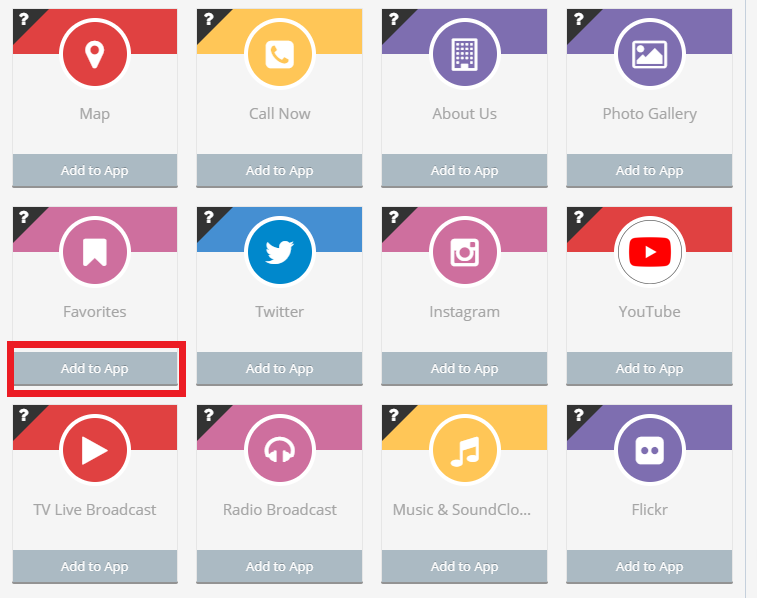Screen dimensions: 757x598
Task: Add Favorites to the app
Action: pyautogui.click(x=95, y=368)
